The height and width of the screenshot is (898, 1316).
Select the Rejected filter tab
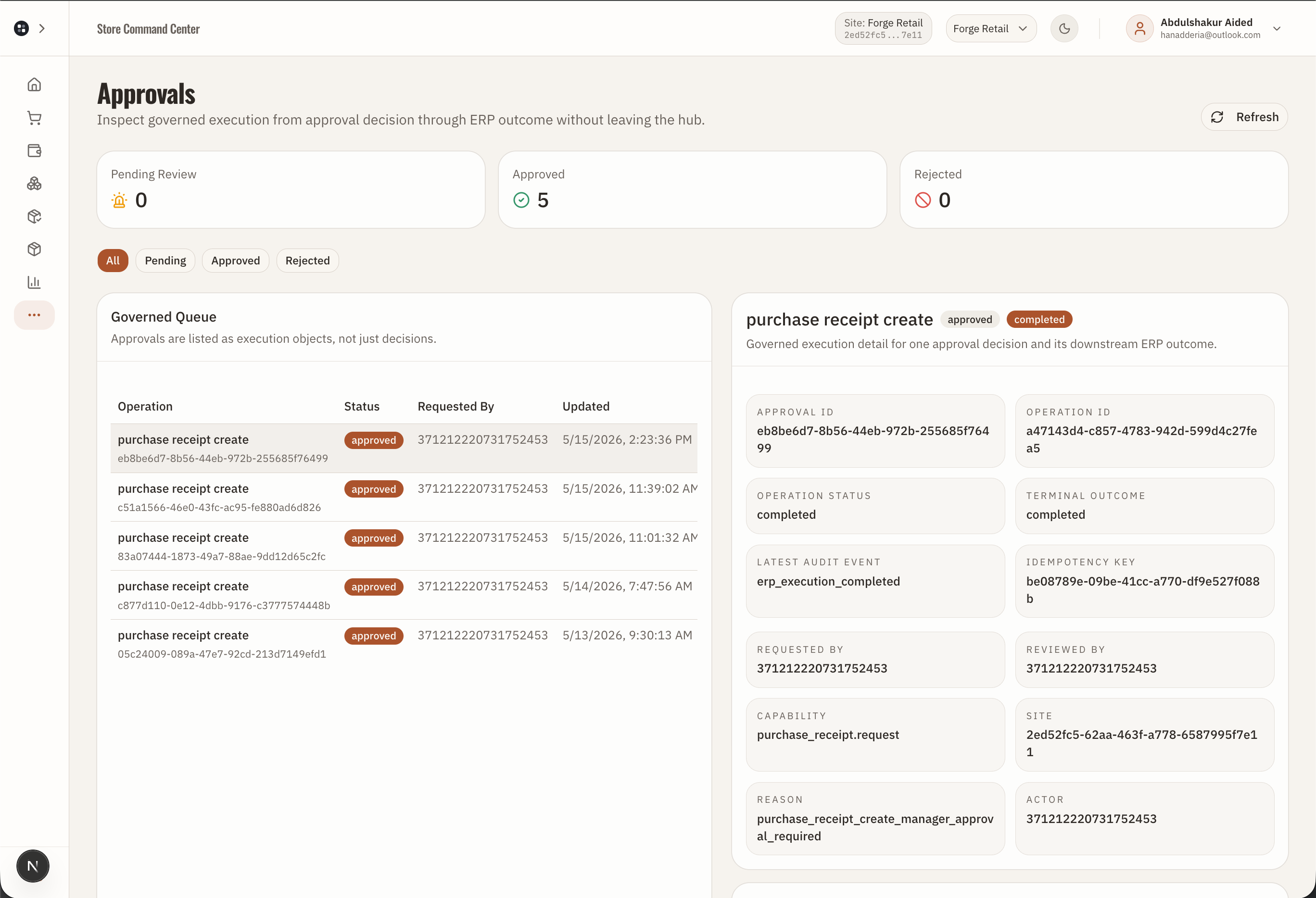[307, 260]
